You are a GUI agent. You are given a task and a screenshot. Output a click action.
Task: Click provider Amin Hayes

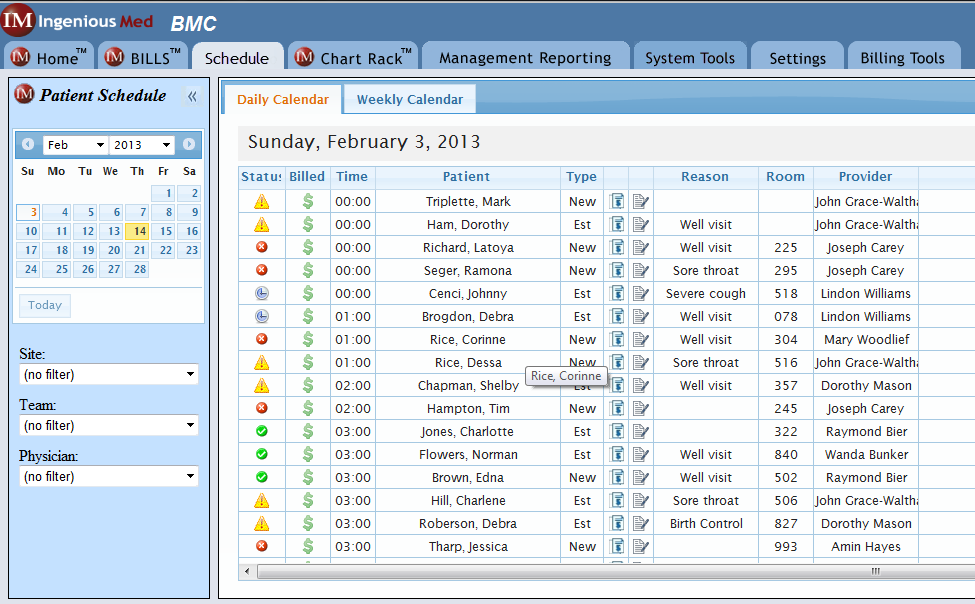866,547
